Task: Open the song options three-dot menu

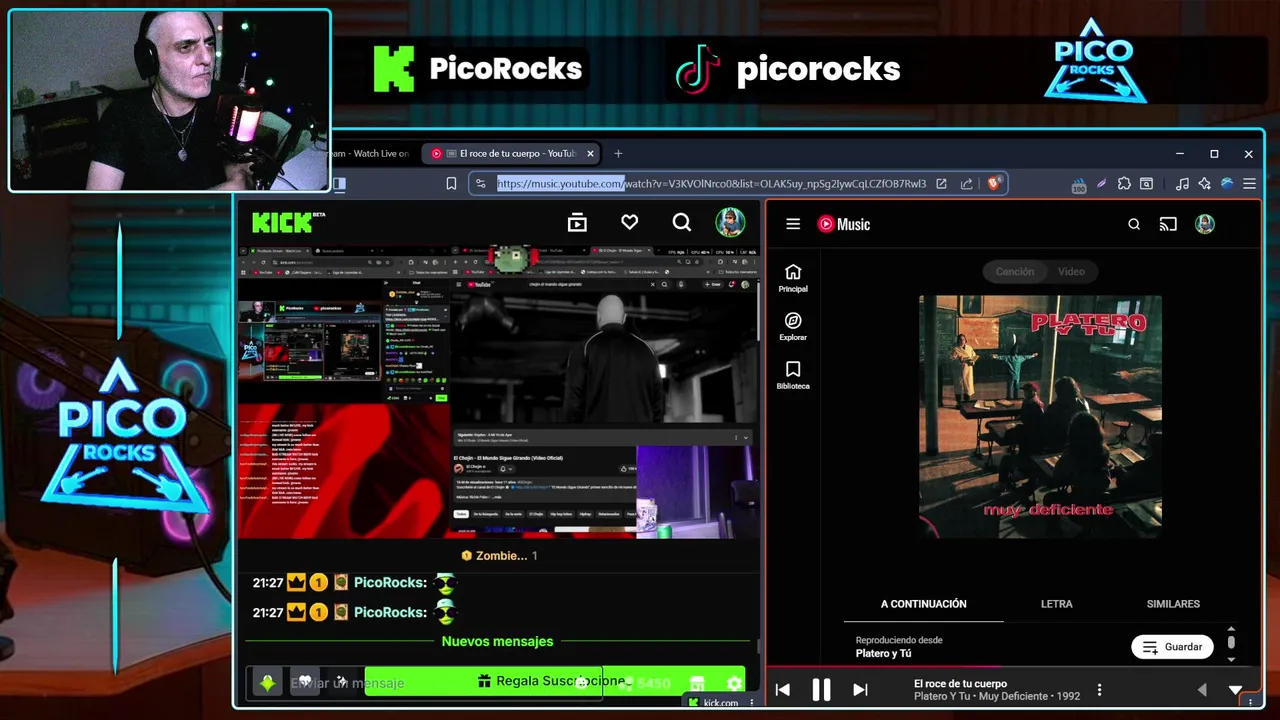Action: (1099, 690)
